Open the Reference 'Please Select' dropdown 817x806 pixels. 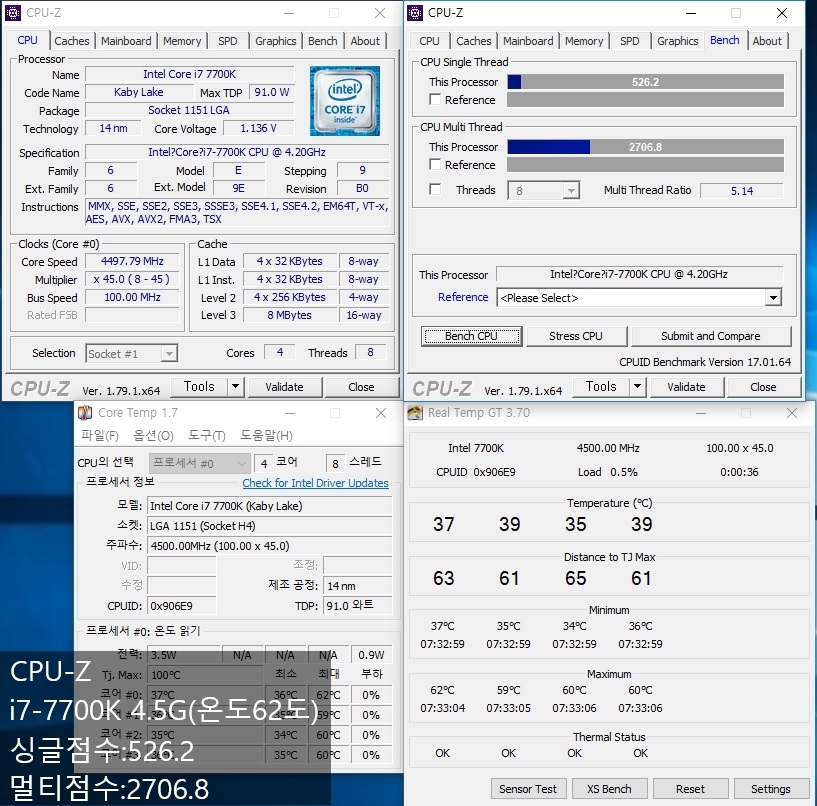click(x=639, y=297)
